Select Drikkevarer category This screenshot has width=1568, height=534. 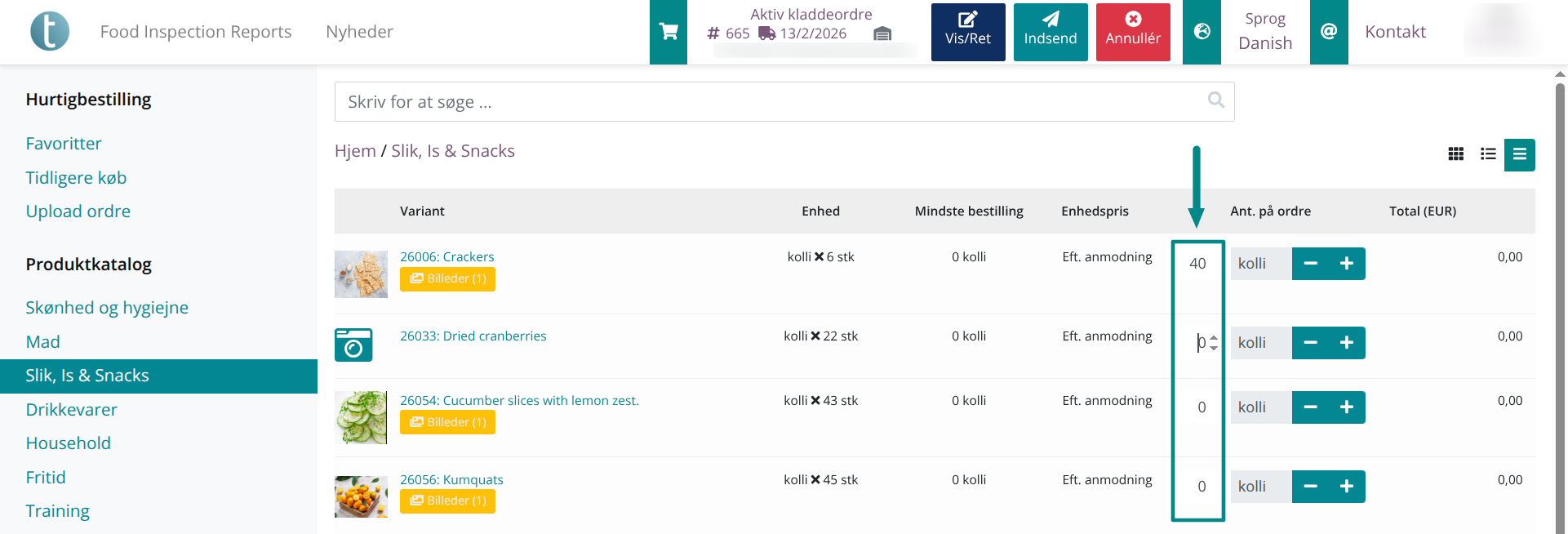71,410
